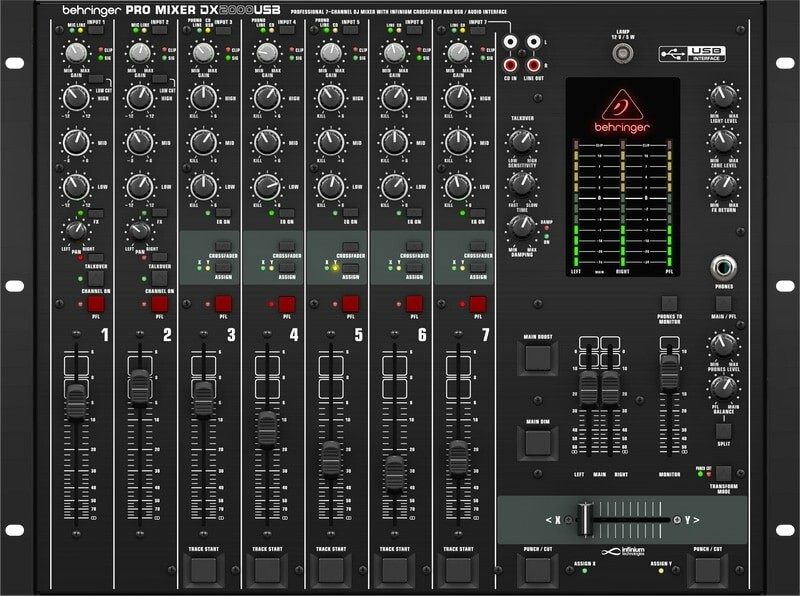Click the channel 6 gain knob
Image resolution: width=800 pixels, height=596 pixels.
(394, 53)
